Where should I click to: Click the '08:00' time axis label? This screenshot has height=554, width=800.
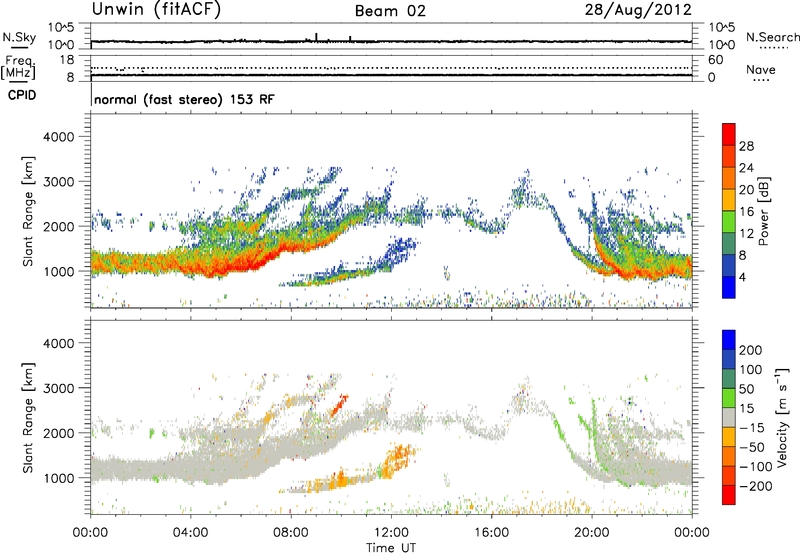click(x=291, y=533)
